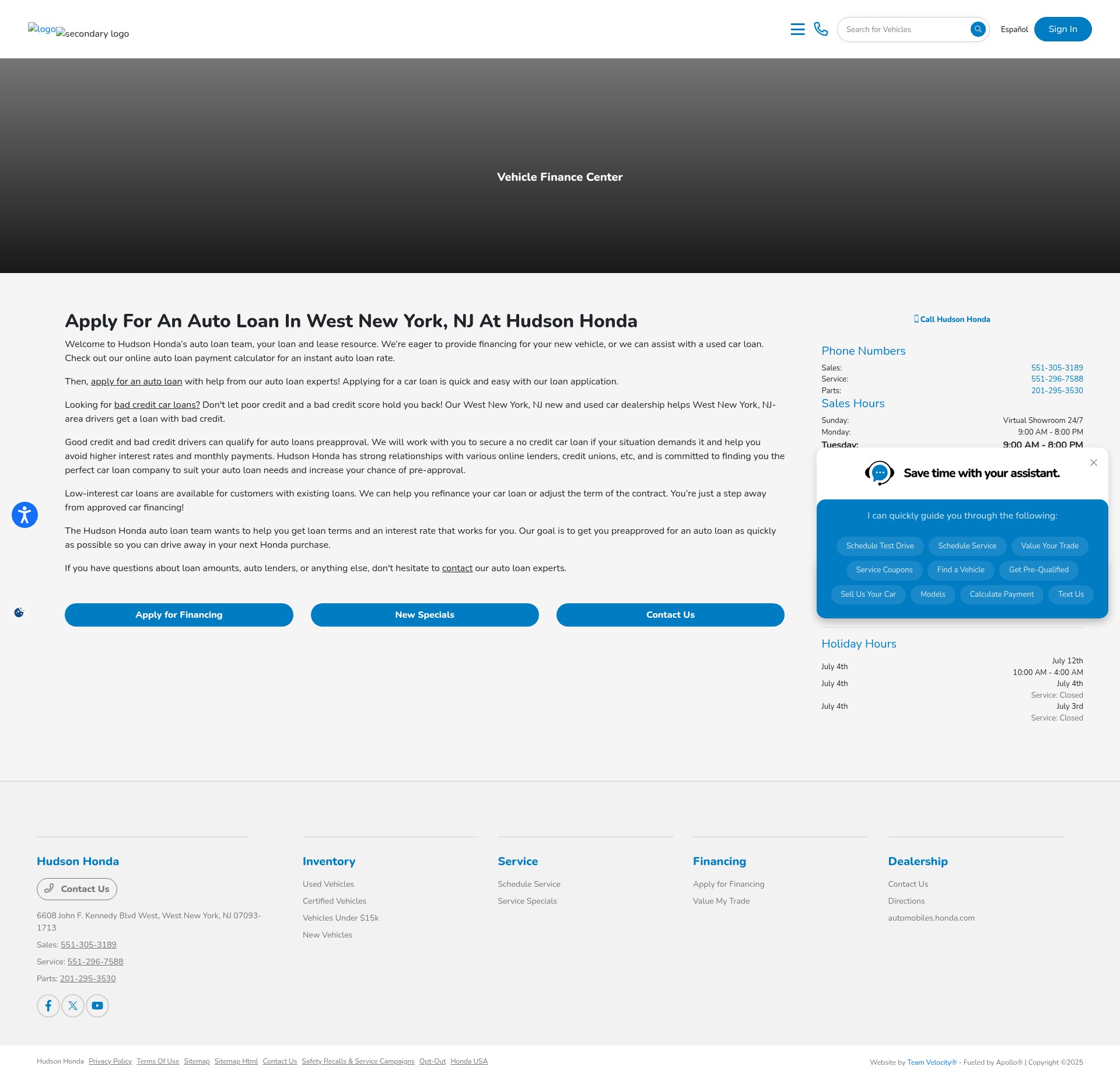Click the secondary logo image
Image resolution: width=1120 pixels, height=1077 pixels.
click(x=93, y=33)
